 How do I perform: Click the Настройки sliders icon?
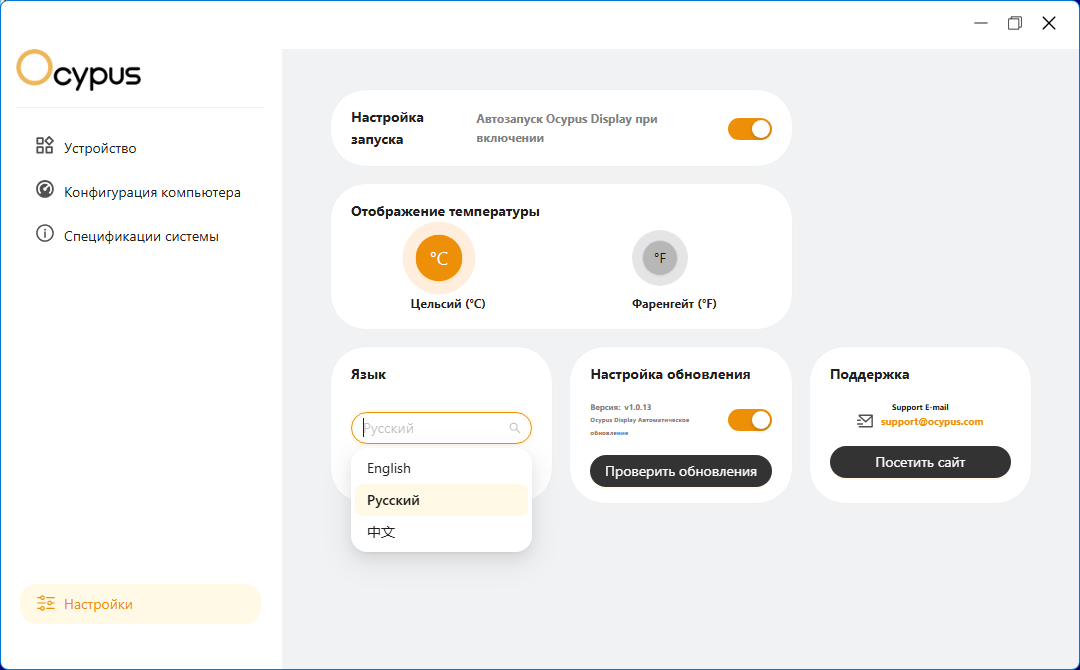click(x=46, y=603)
